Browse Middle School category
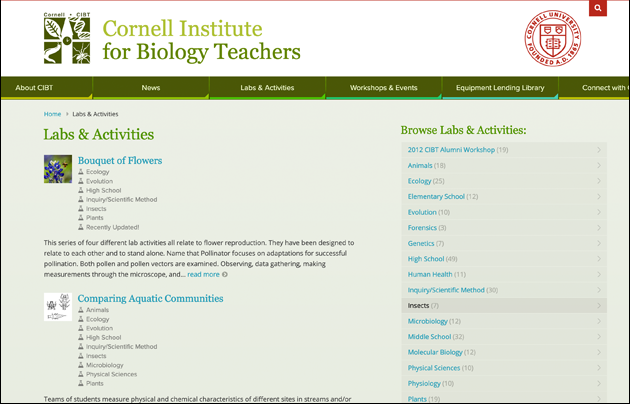Screen dimensions: 630x404 tap(504, 337)
